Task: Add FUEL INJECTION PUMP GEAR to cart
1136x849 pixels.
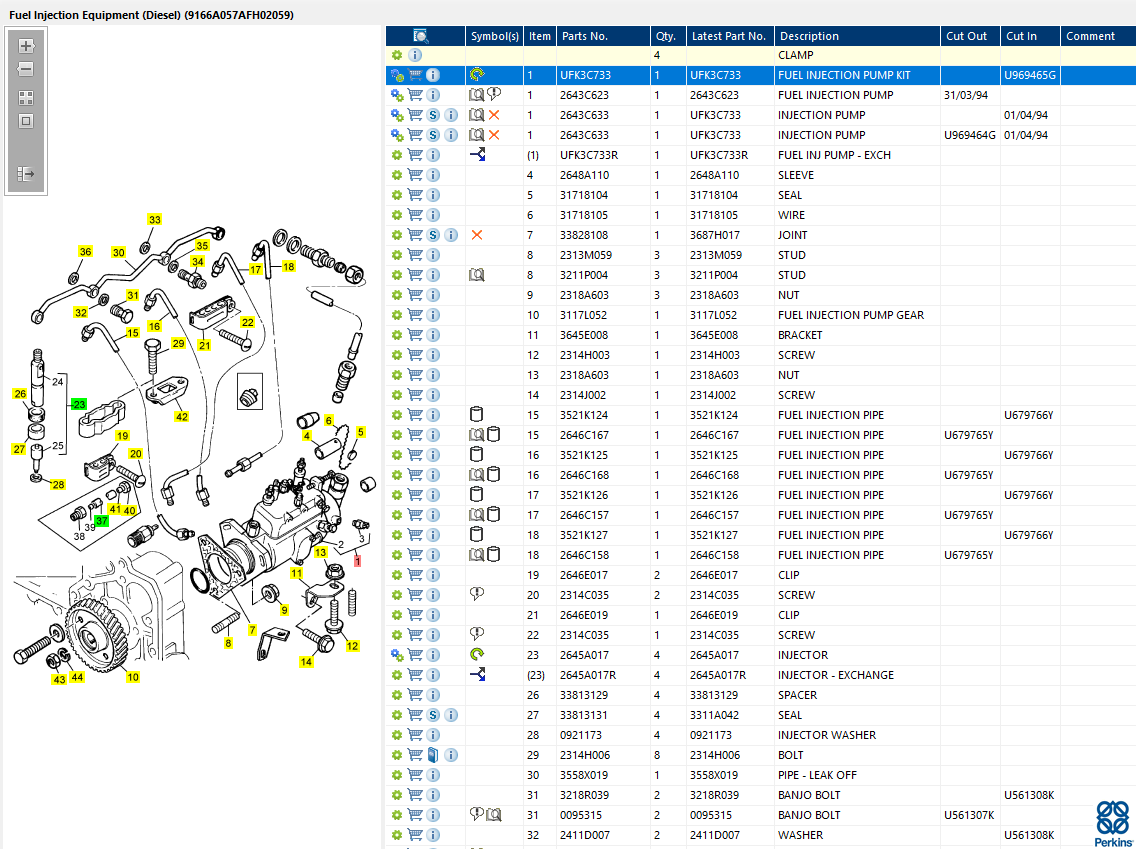Action: pyautogui.click(x=415, y=315)
